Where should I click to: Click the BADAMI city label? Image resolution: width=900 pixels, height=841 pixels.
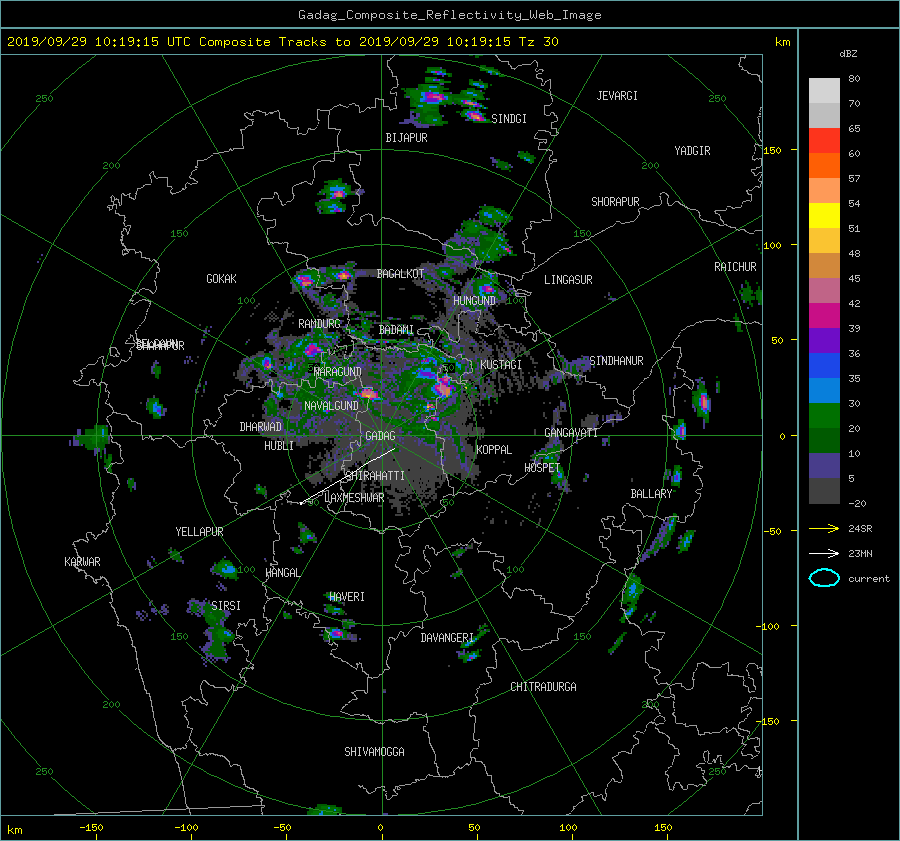[x=396, y=330]
